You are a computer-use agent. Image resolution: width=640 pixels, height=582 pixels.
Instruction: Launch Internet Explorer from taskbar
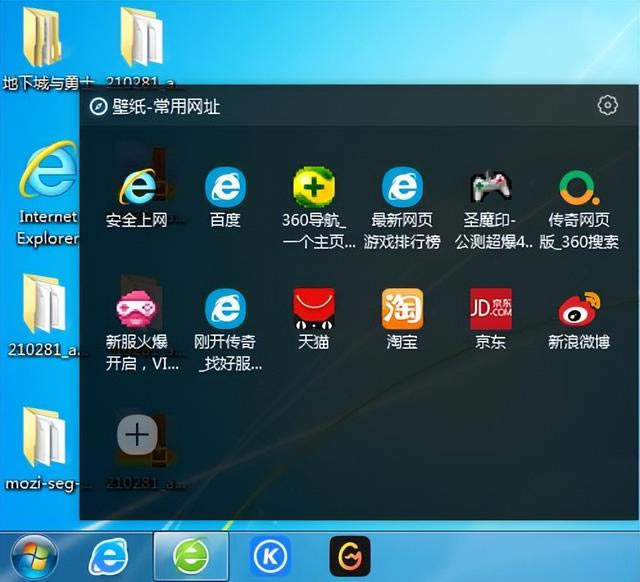point(109,557)
